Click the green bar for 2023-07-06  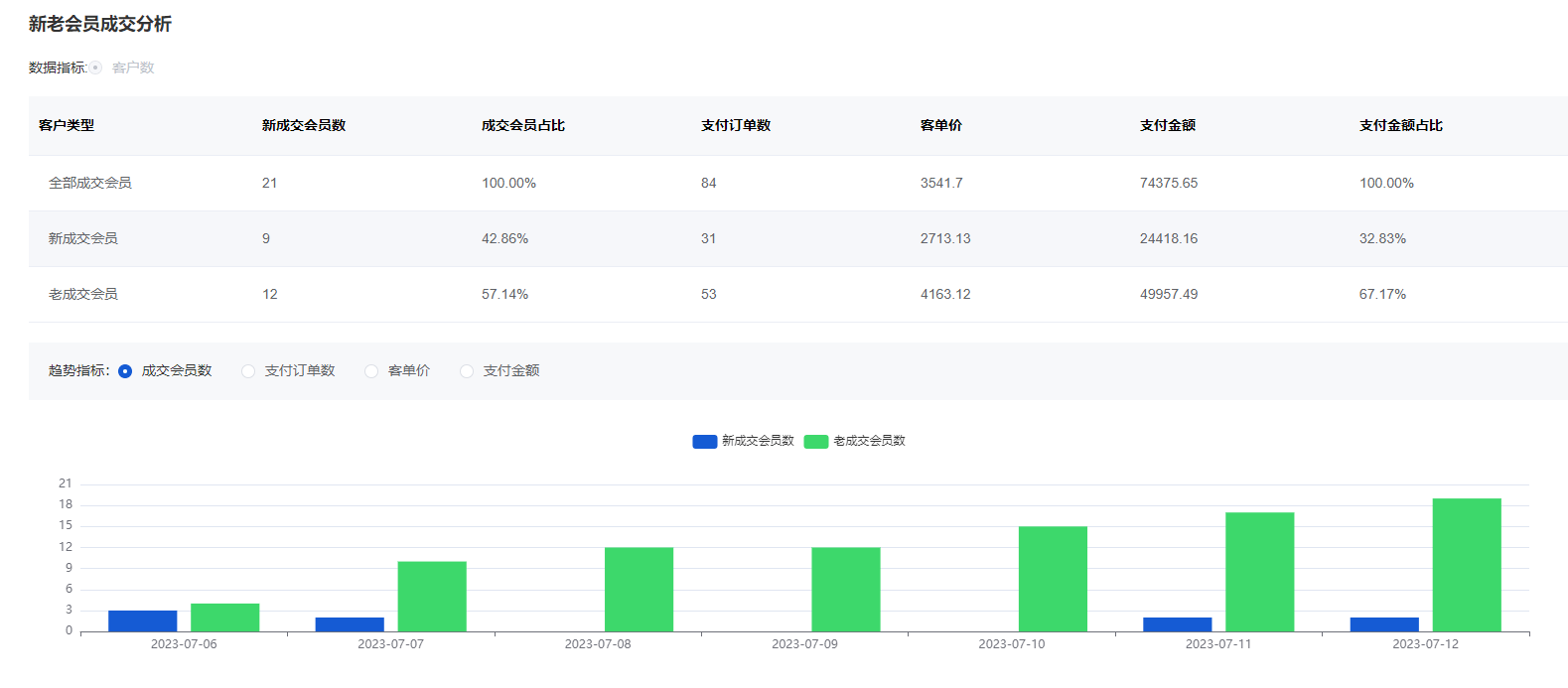tap(225, 618)
